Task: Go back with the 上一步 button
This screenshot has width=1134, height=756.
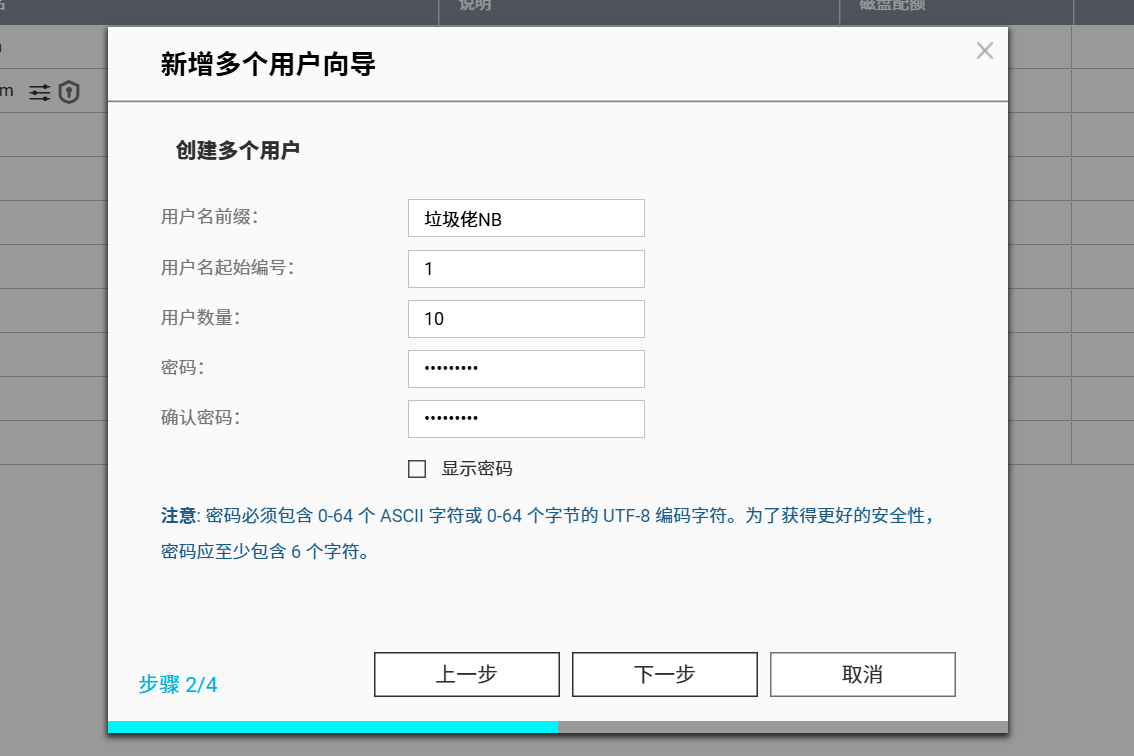Action: 466,674
